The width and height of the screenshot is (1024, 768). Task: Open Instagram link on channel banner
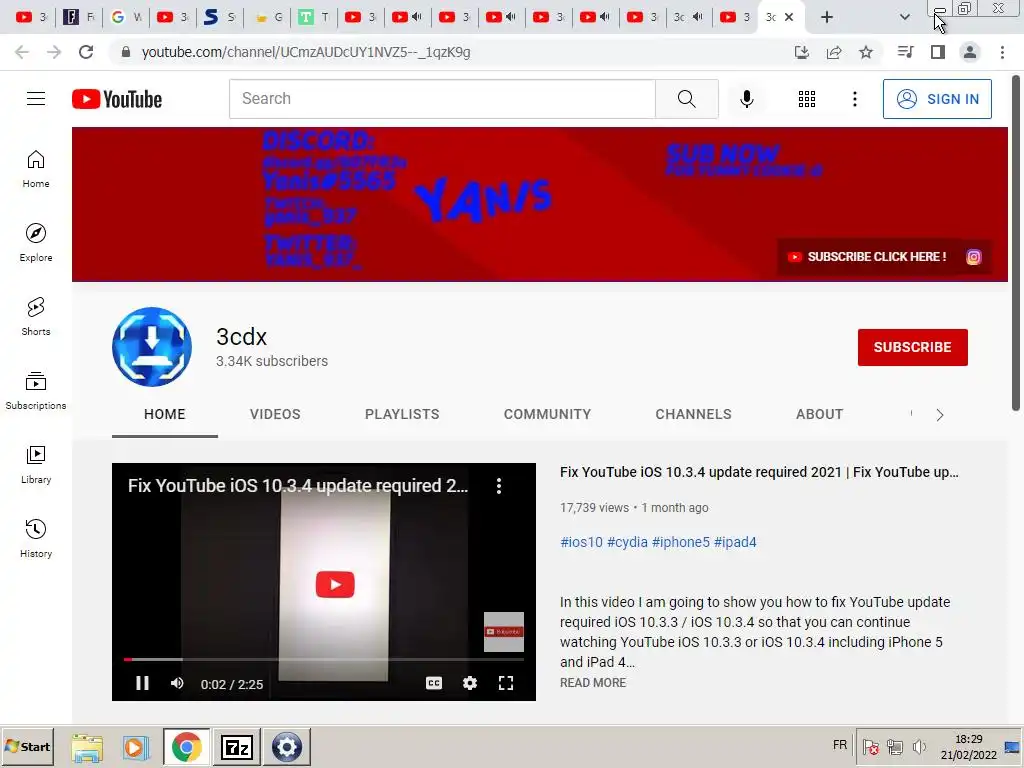point(973,257)
